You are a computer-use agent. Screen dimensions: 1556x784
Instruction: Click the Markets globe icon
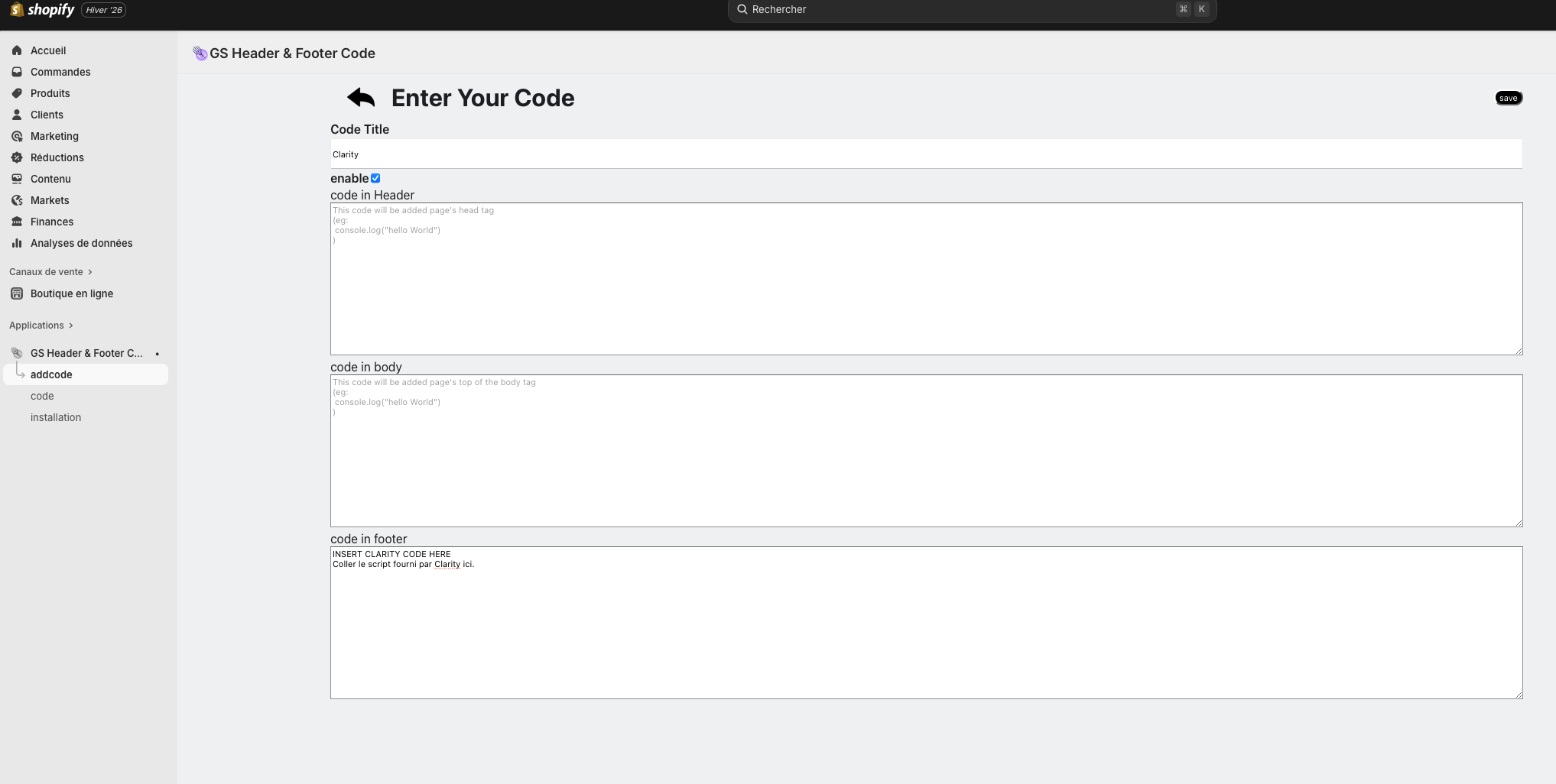coord(17,200)
